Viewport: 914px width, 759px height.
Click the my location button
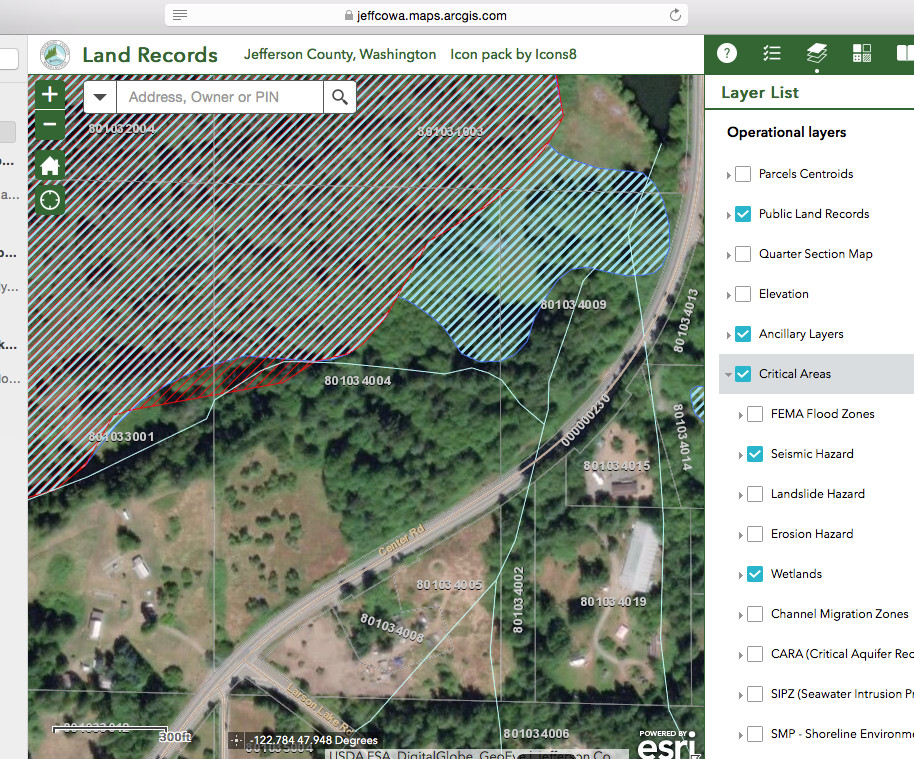point(50,200)
